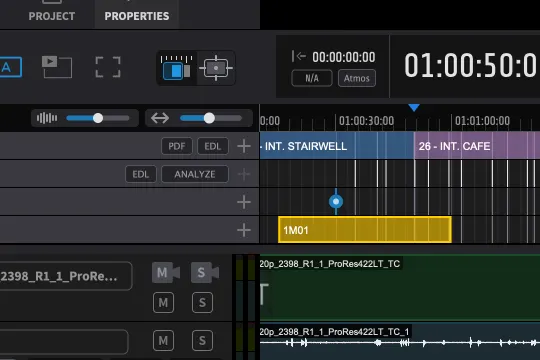This screenshot has height=360, width=540.
Task: Select the 26 - INT. CAFE scene region
Action: (477, 146)
